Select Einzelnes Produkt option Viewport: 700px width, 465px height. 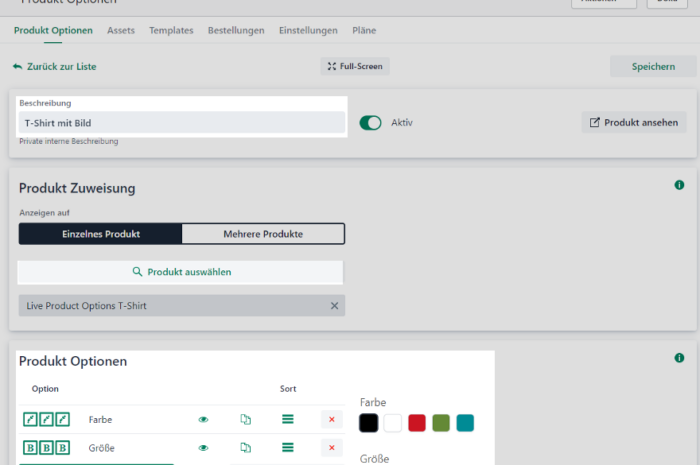pyautogui.click(x=100, y=234)
